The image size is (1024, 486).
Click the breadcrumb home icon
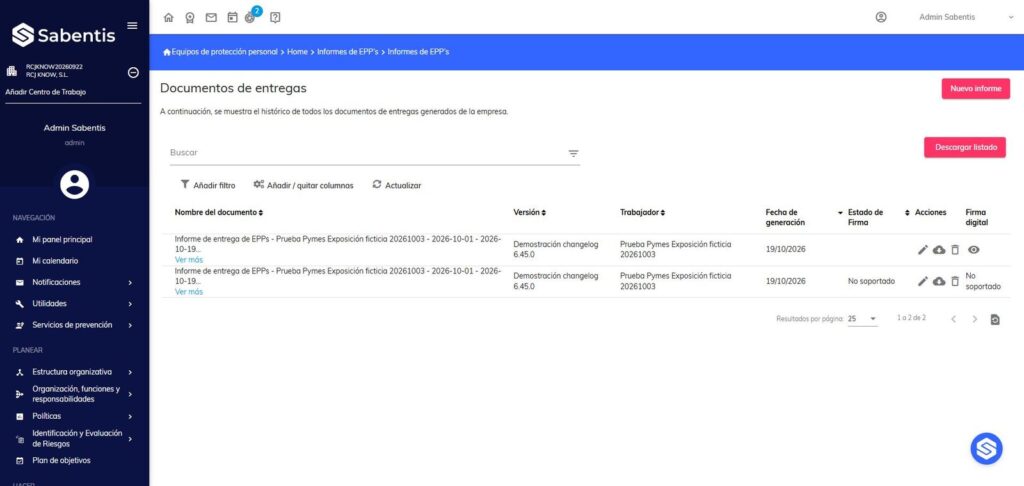167,52
